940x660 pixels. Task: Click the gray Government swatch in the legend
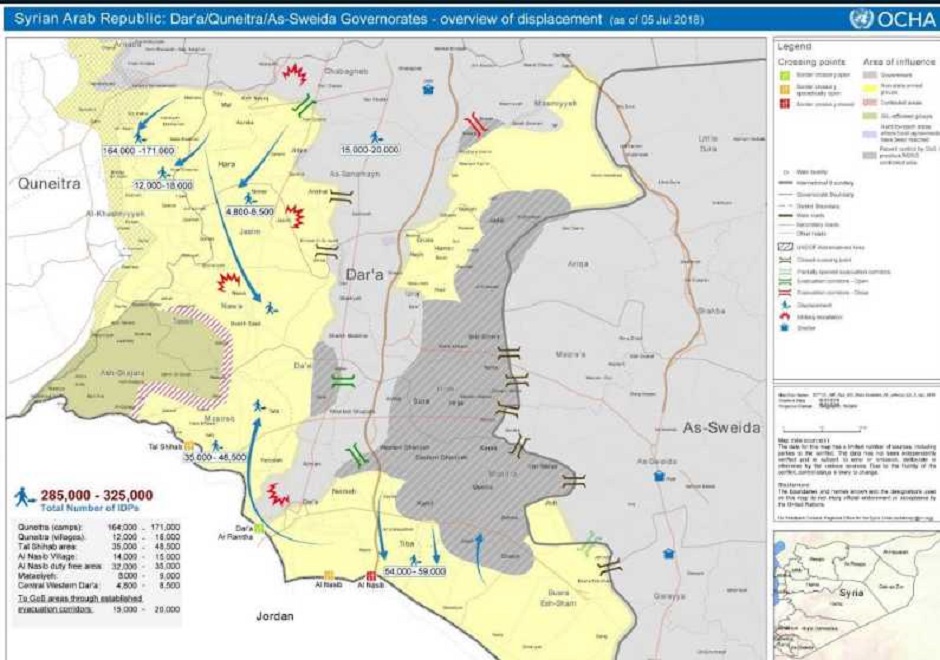(868, 74)
